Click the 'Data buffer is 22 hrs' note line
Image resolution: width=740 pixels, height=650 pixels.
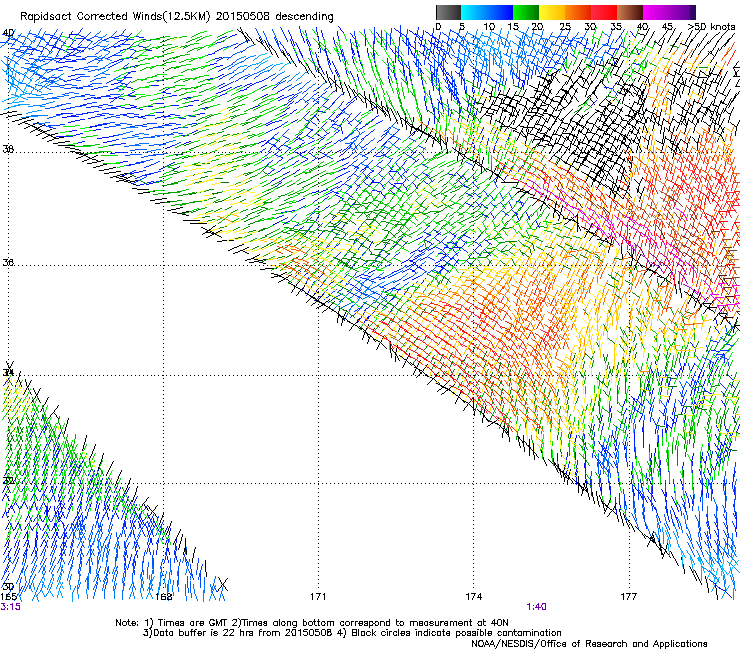click(352, 633)
